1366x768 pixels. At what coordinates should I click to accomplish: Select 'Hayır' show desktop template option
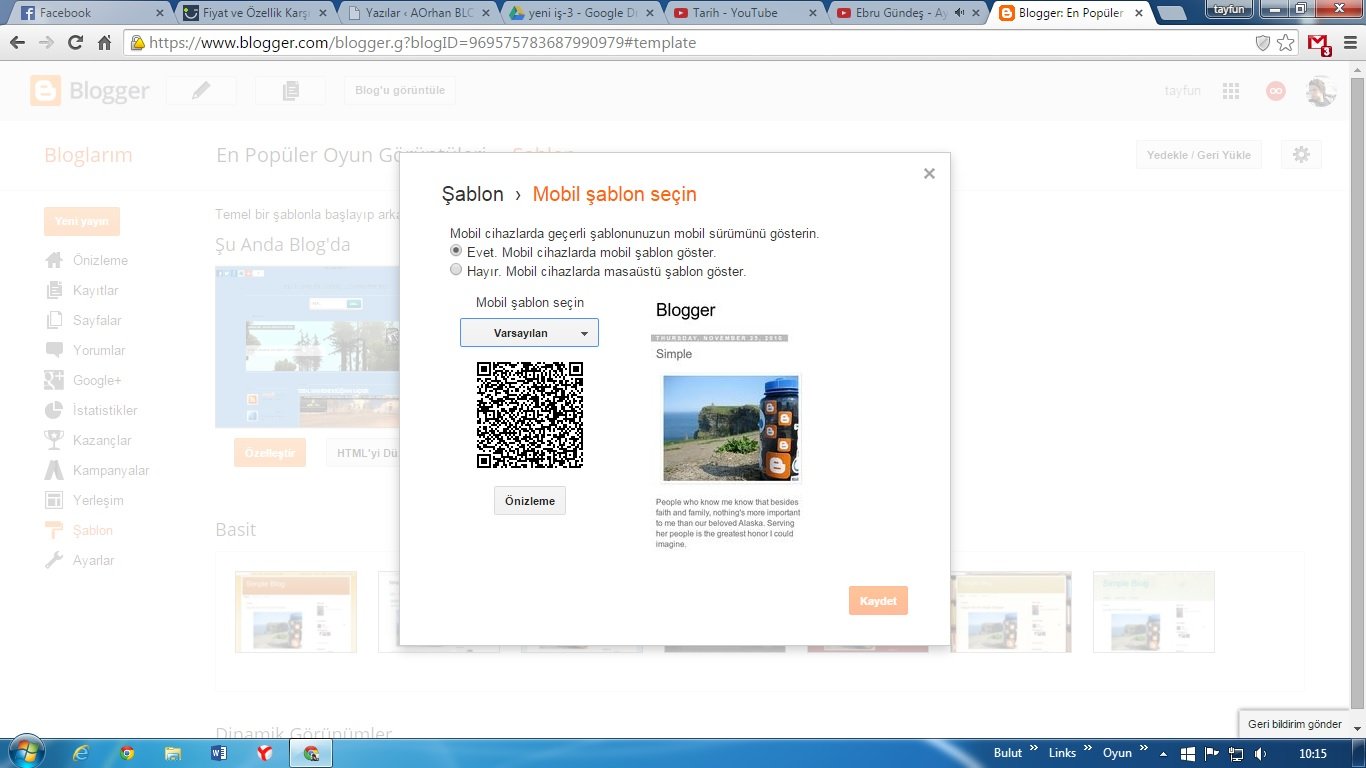tap(456, 270)
